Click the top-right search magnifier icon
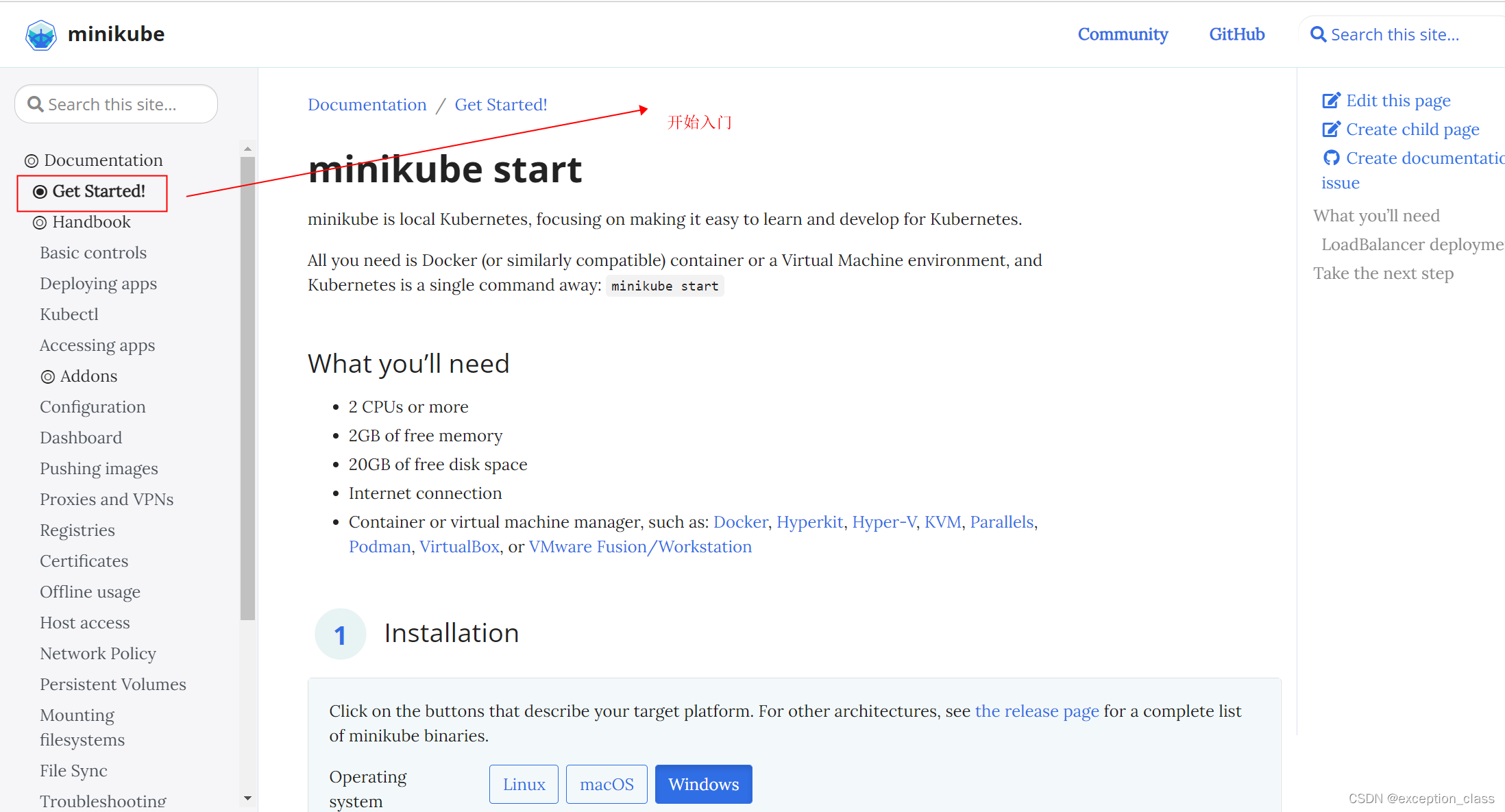The width and height of the screenshot is (1505, 812). 1318,34
